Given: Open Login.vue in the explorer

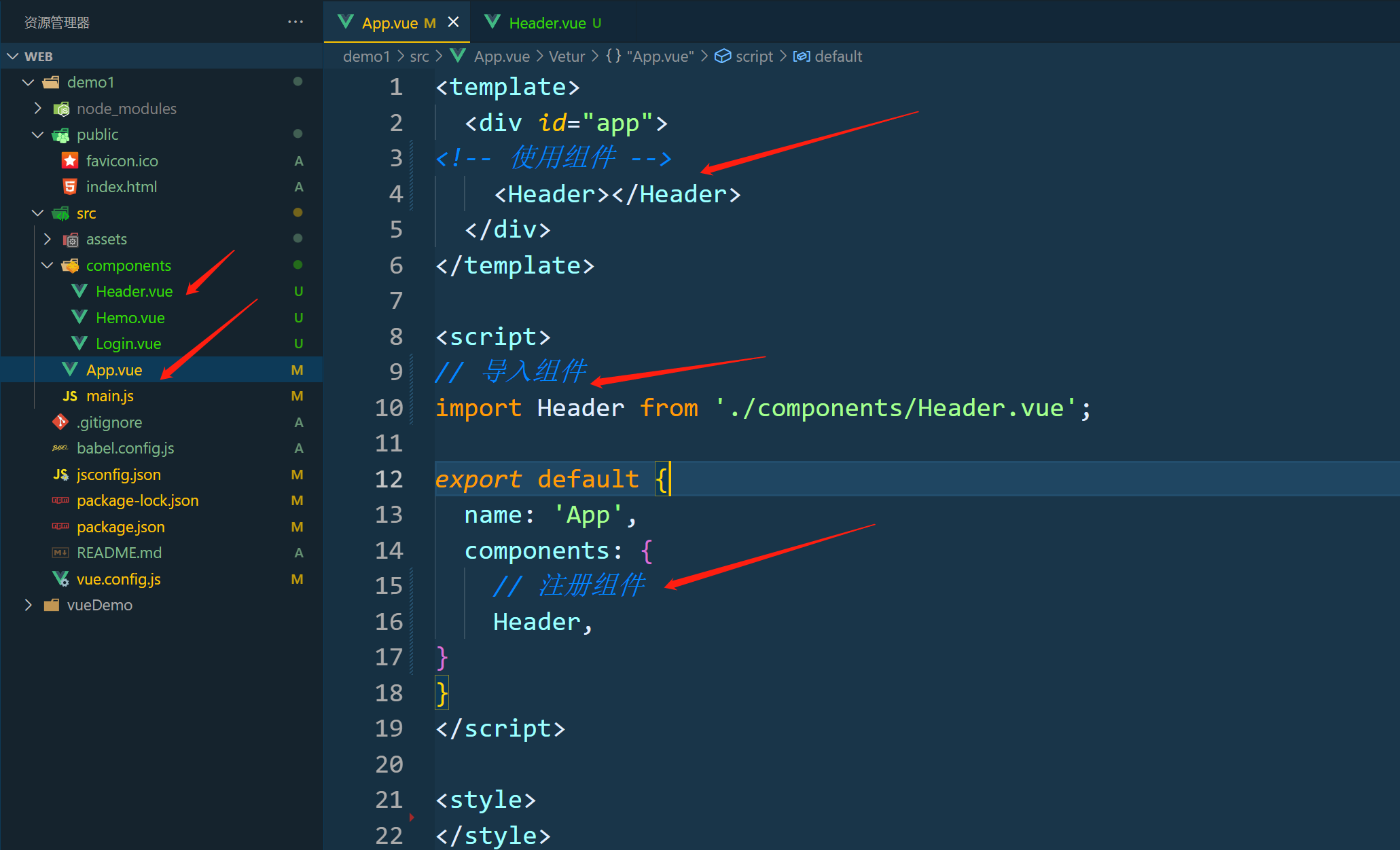Looking at the screenshot, I should [128, 344].
